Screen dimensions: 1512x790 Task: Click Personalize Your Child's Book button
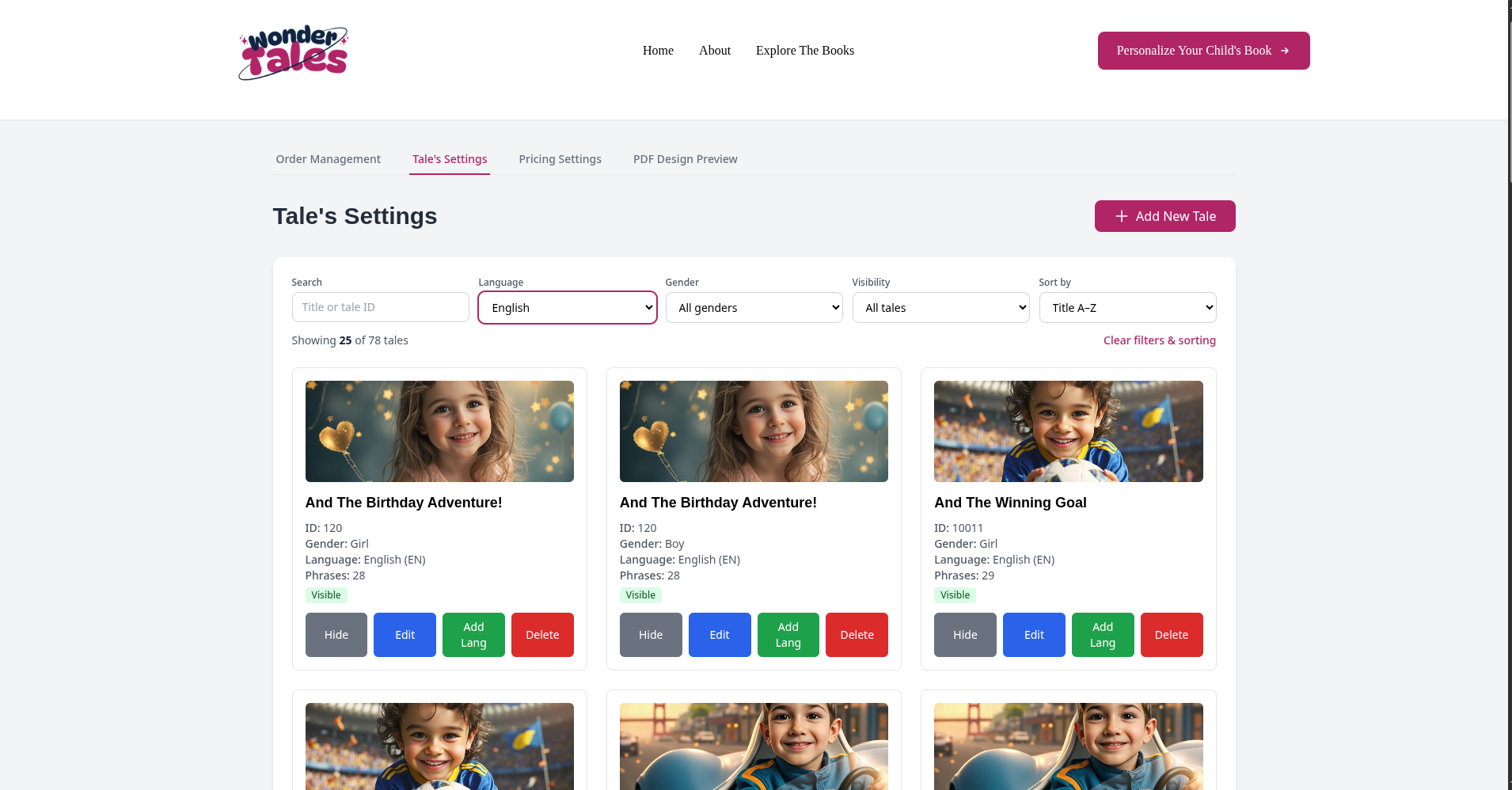coord(1204,51)
